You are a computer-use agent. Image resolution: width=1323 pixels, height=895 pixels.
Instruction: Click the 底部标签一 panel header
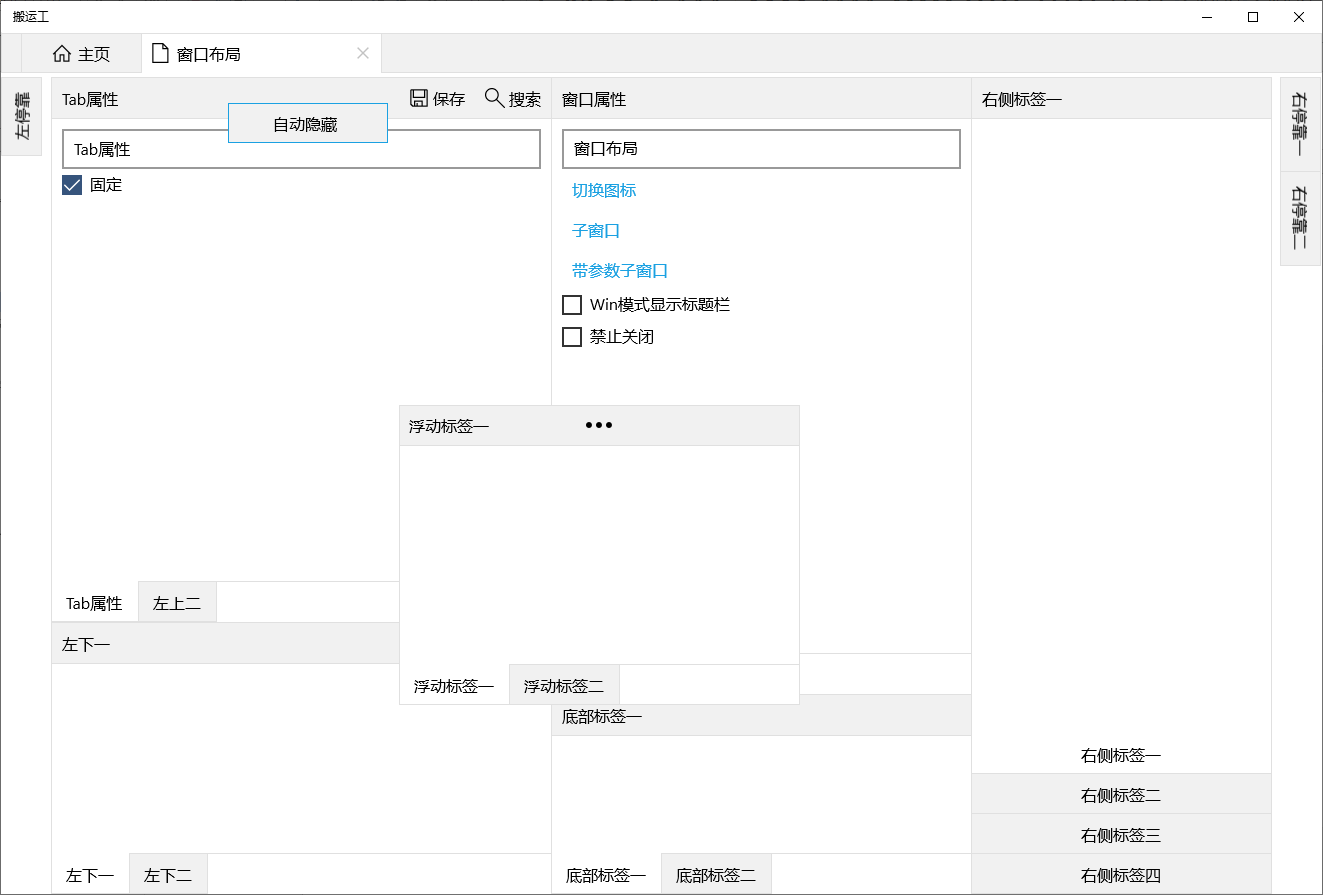pos(761,716)
